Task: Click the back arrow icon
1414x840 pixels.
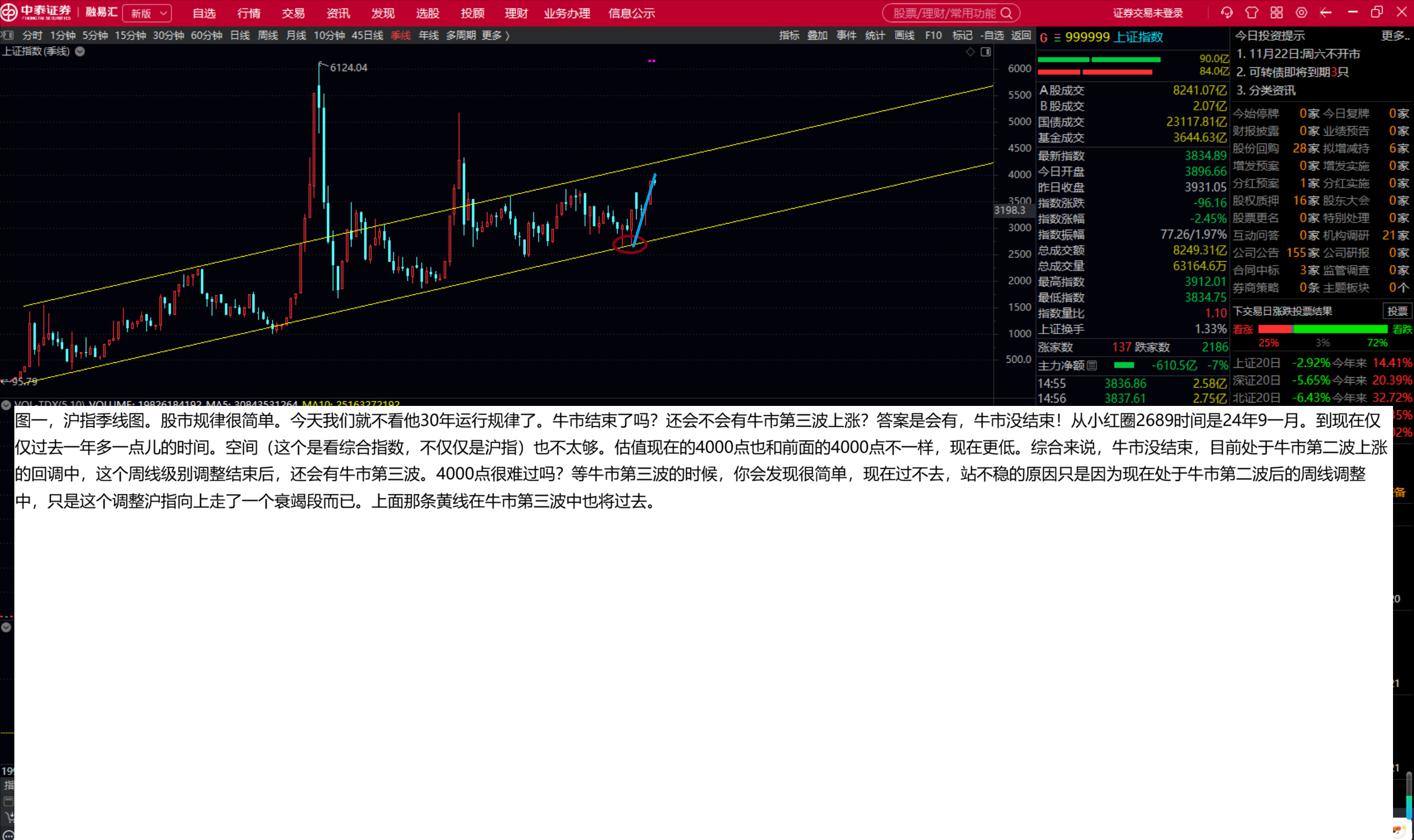Action: click(1326, 13)
